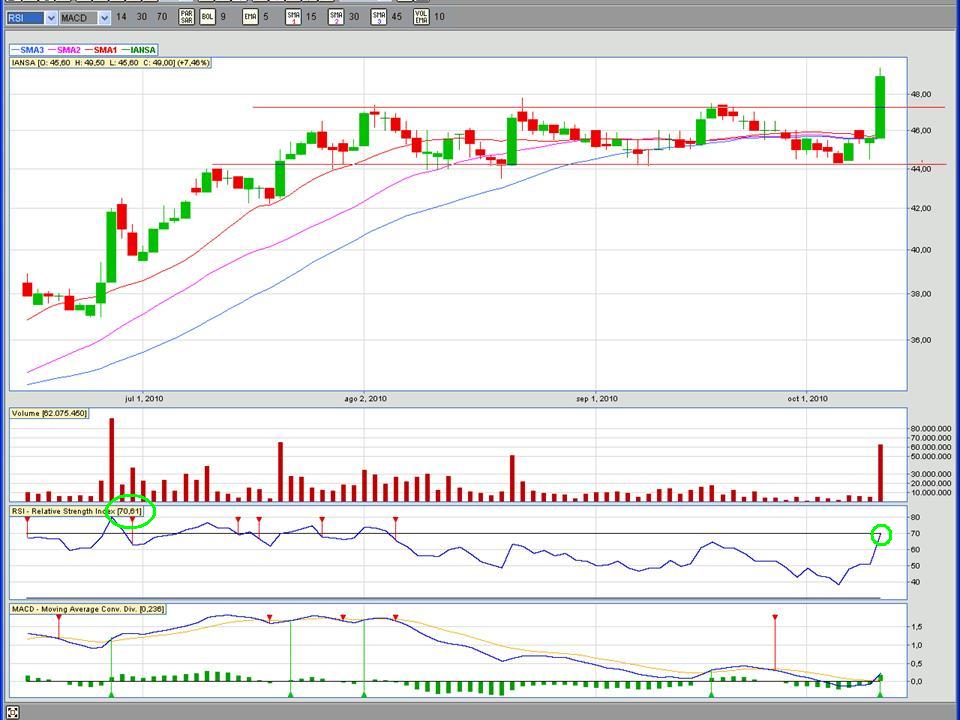
Task: Click the tall red MACD sell marker
Action: point(775,620)
